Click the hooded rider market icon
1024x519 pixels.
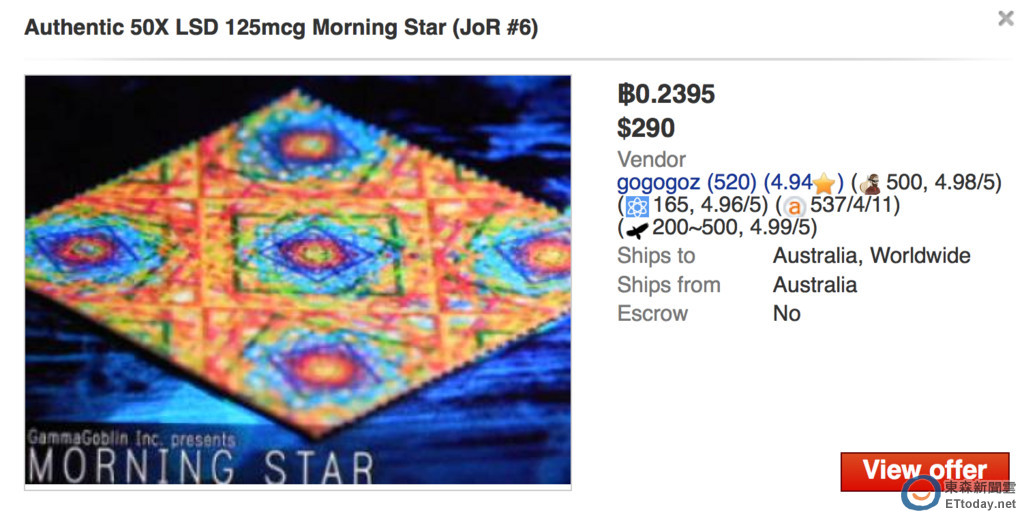coord(869,184)
